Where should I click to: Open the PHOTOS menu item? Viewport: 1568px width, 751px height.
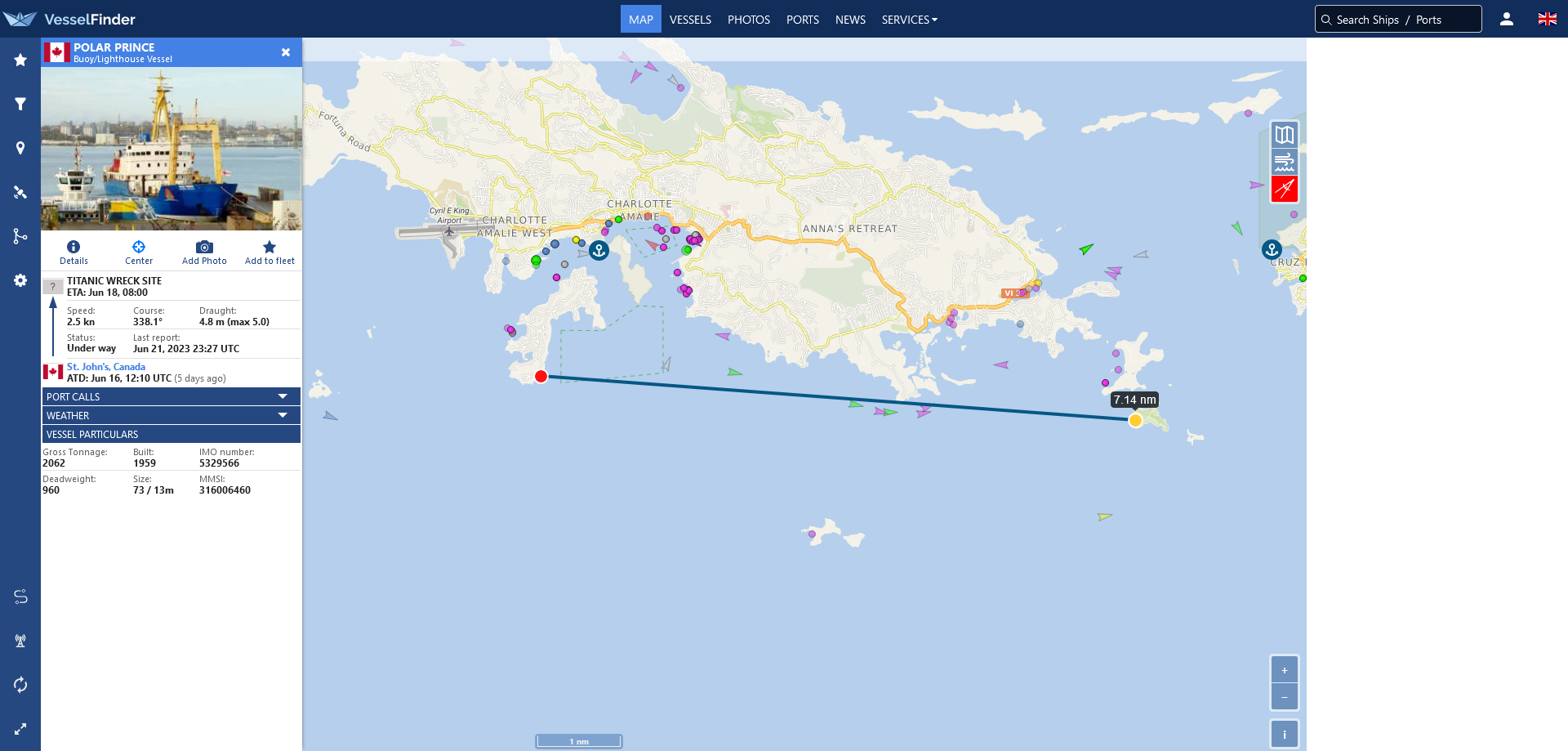[x=749, y=20]
